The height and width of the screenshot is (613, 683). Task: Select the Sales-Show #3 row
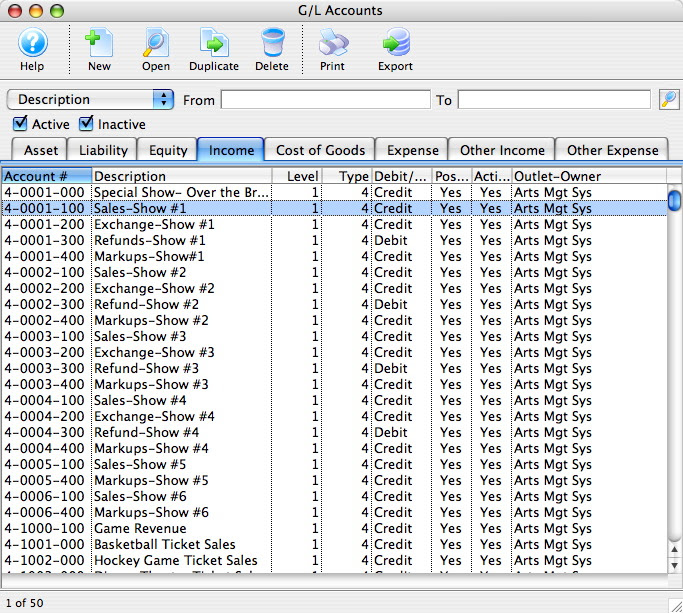coord(334,336)
